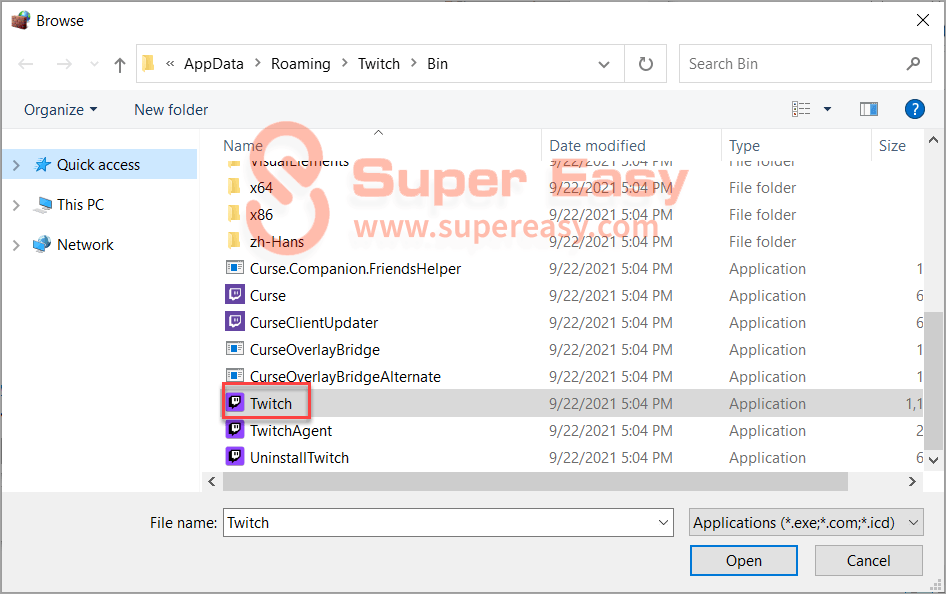Screen dimensions: 946x594
Task: Open the Help question mark icon
Action: click(915, 109)
